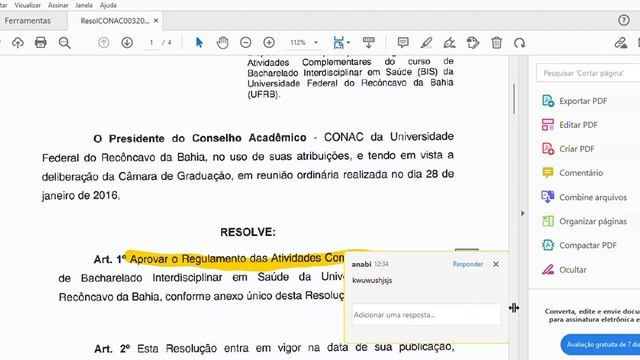Open the find text magnifier

tap(64, 43)
